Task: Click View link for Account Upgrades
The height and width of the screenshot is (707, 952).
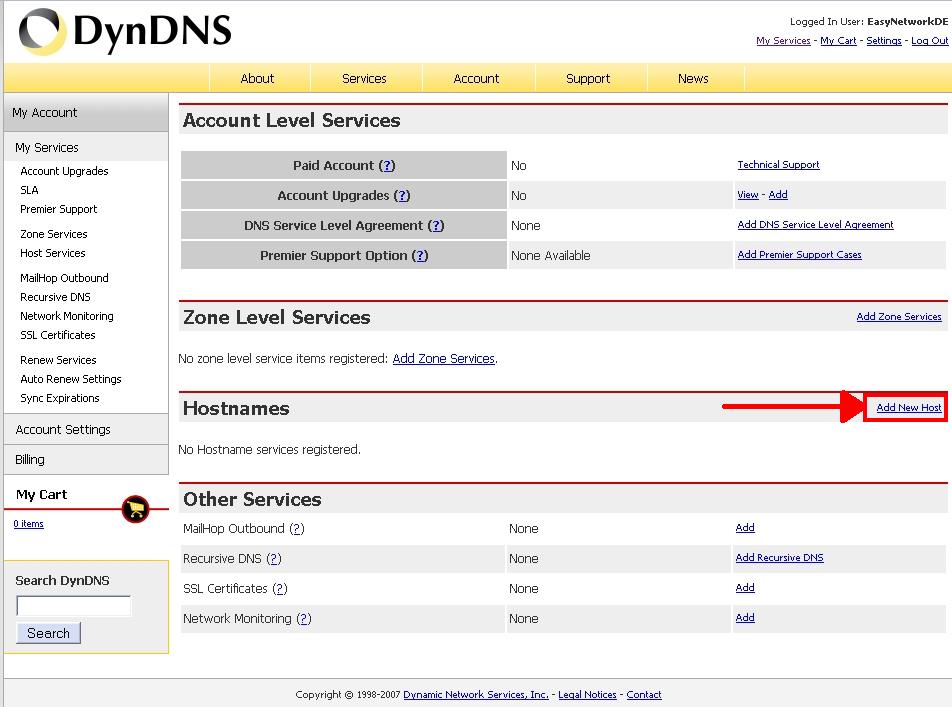Action: (748, 194)
